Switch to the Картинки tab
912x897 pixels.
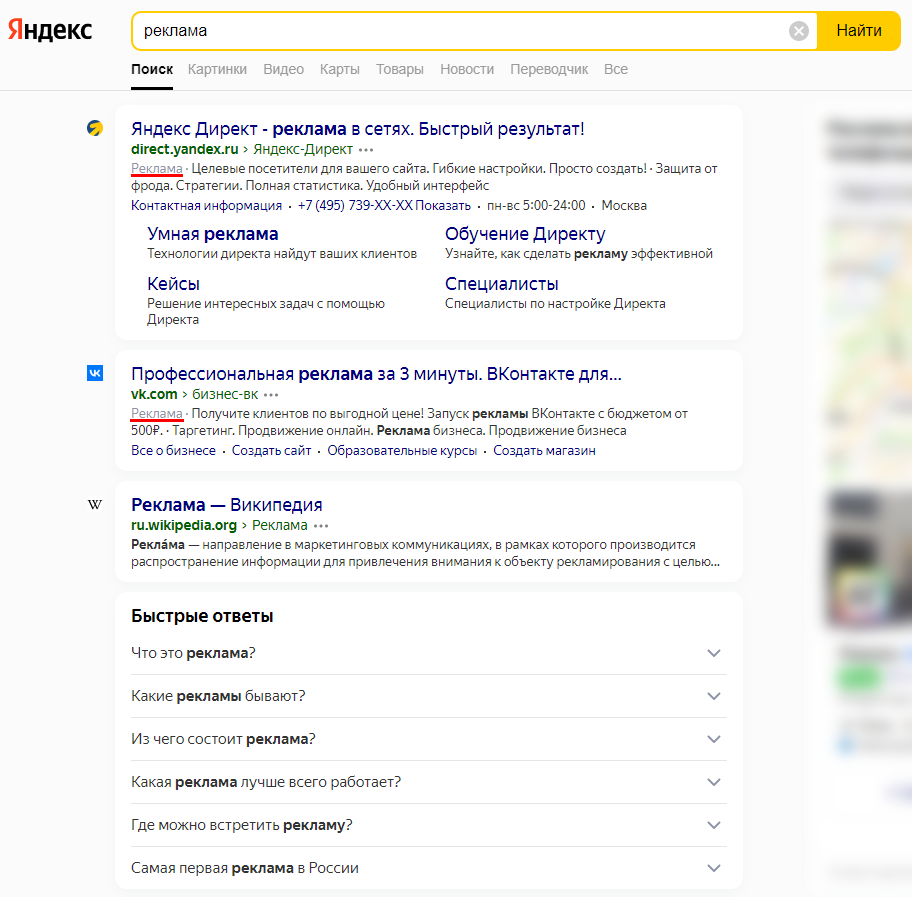click(x=217, y=69)
